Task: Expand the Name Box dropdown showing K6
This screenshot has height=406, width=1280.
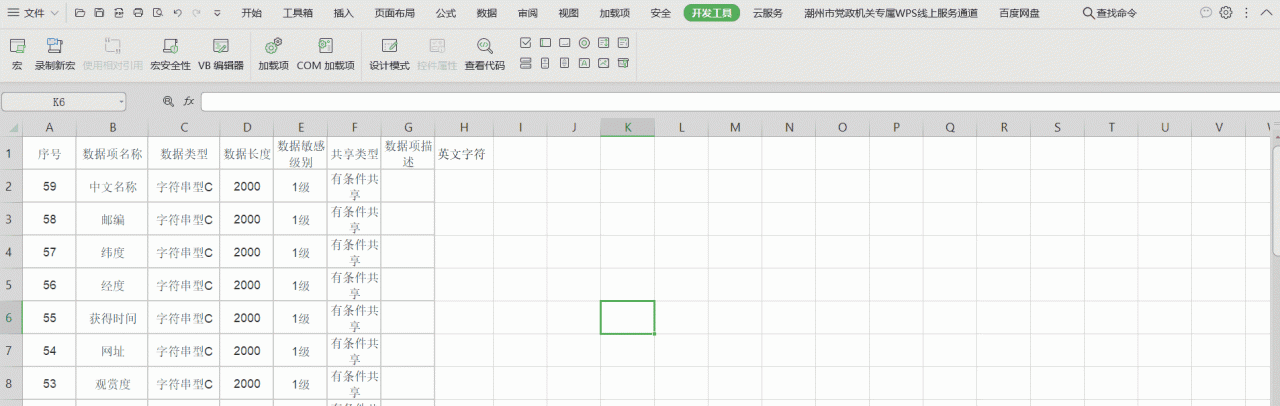Action: pyautogui.click(x=121, y=102)
